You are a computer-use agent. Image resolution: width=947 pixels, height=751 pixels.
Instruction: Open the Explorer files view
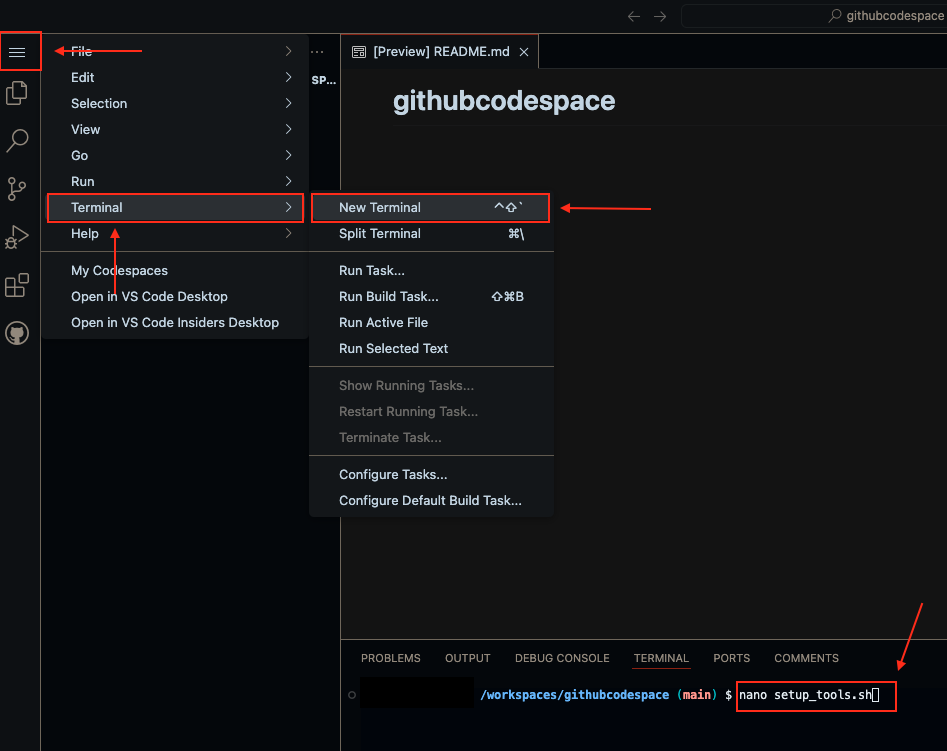pos(17,93)
